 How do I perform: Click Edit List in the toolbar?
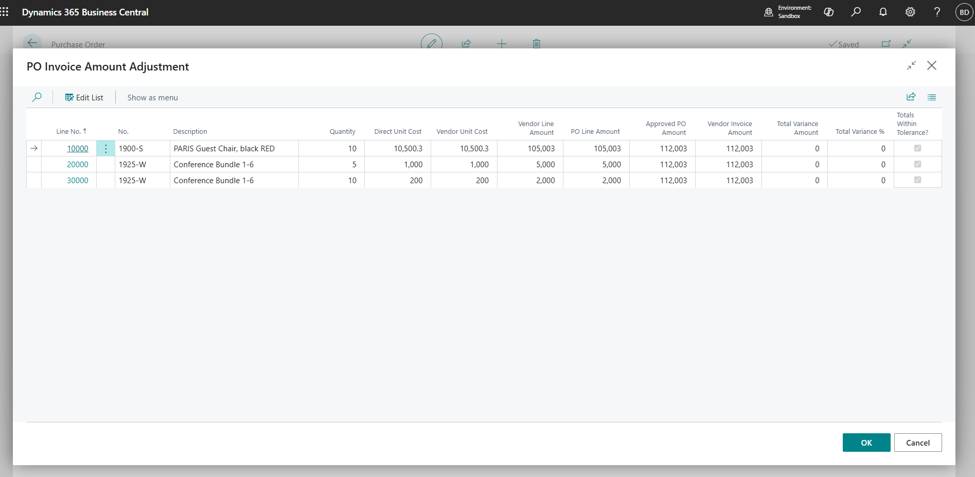84,98
